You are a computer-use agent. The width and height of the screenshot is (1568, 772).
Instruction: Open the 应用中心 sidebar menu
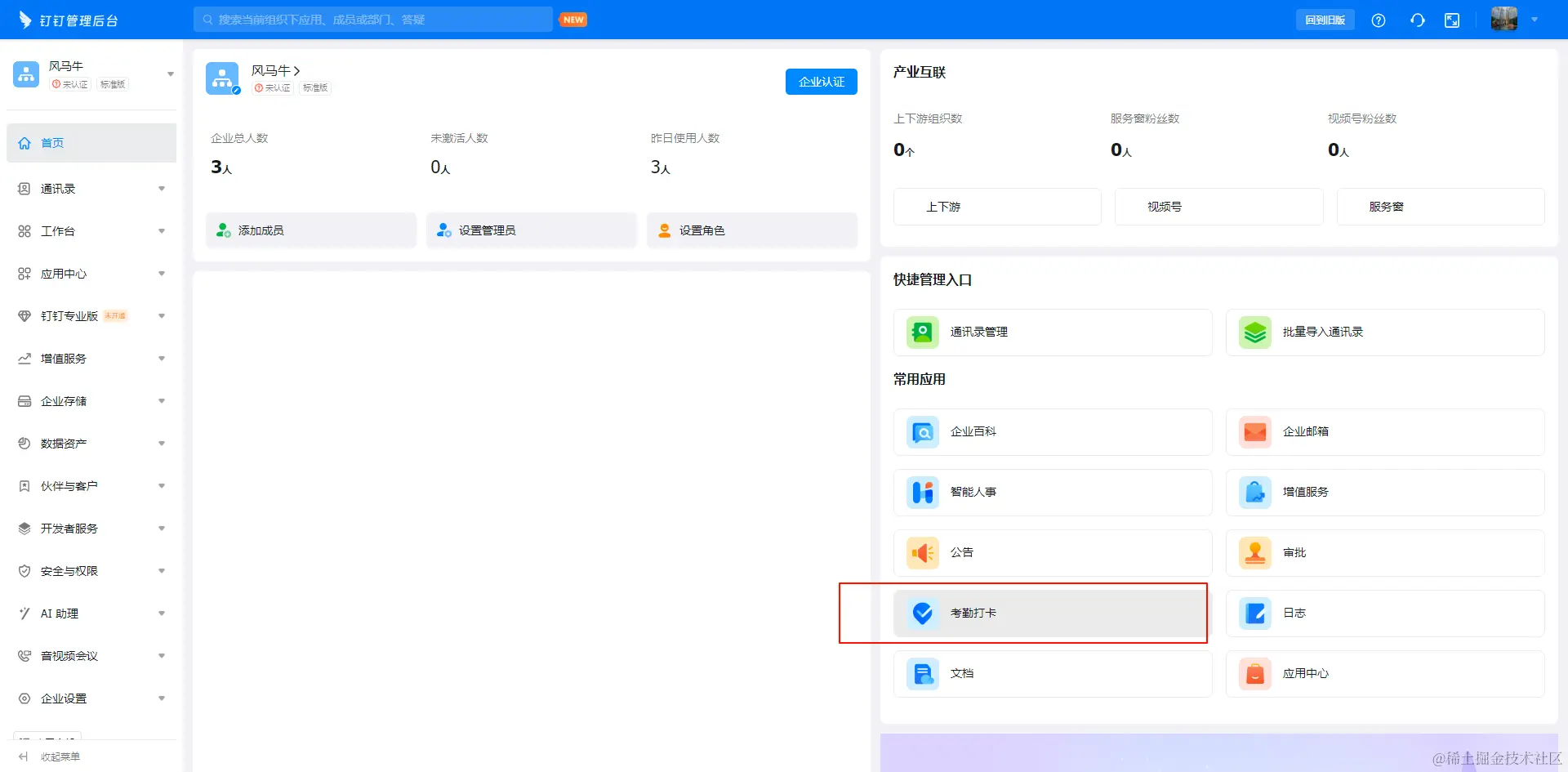coord(91,274)
